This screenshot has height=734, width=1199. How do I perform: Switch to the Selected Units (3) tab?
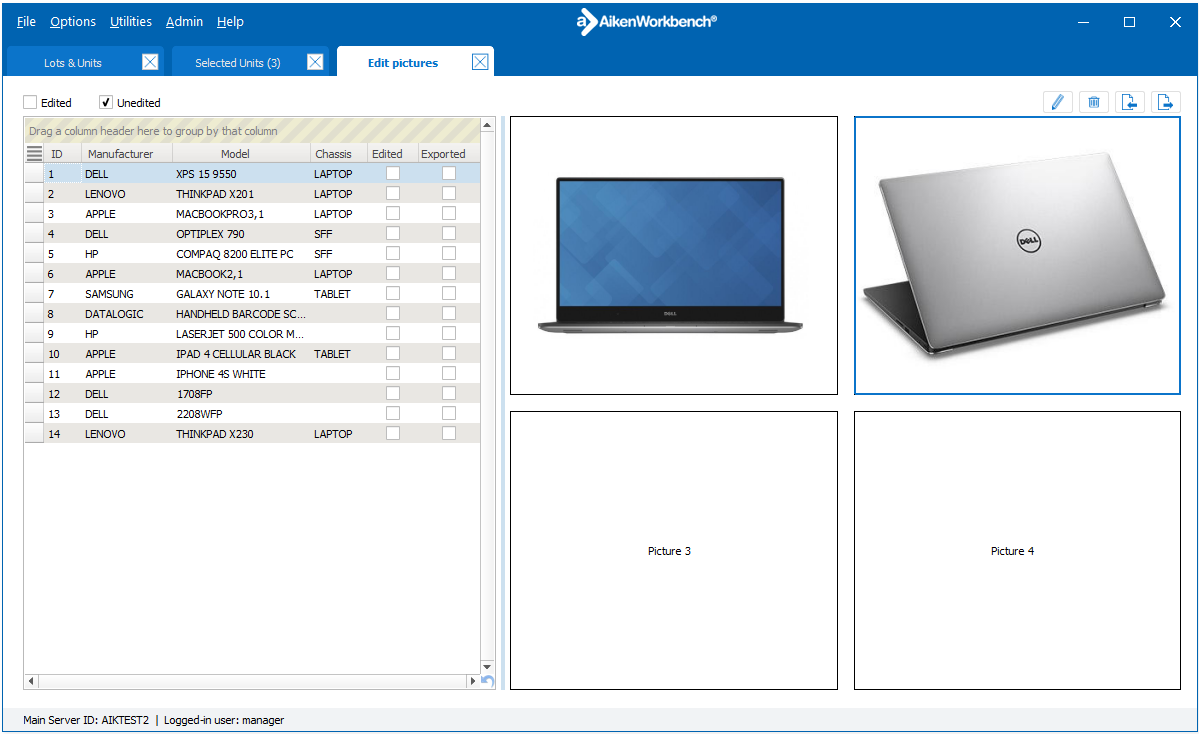pos(238,63)
